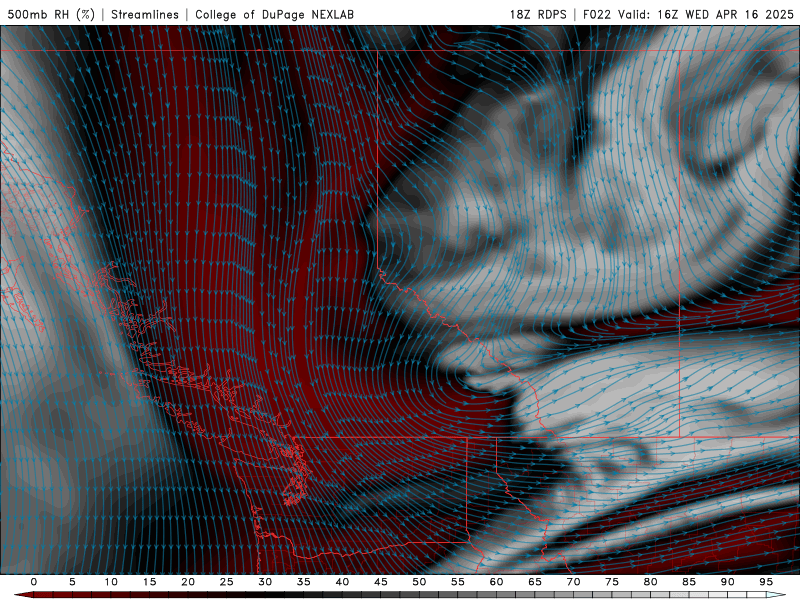Click the 'College of DuPage NEXLAB' text
Screen dimensions: 800x600
coord(274,14)
